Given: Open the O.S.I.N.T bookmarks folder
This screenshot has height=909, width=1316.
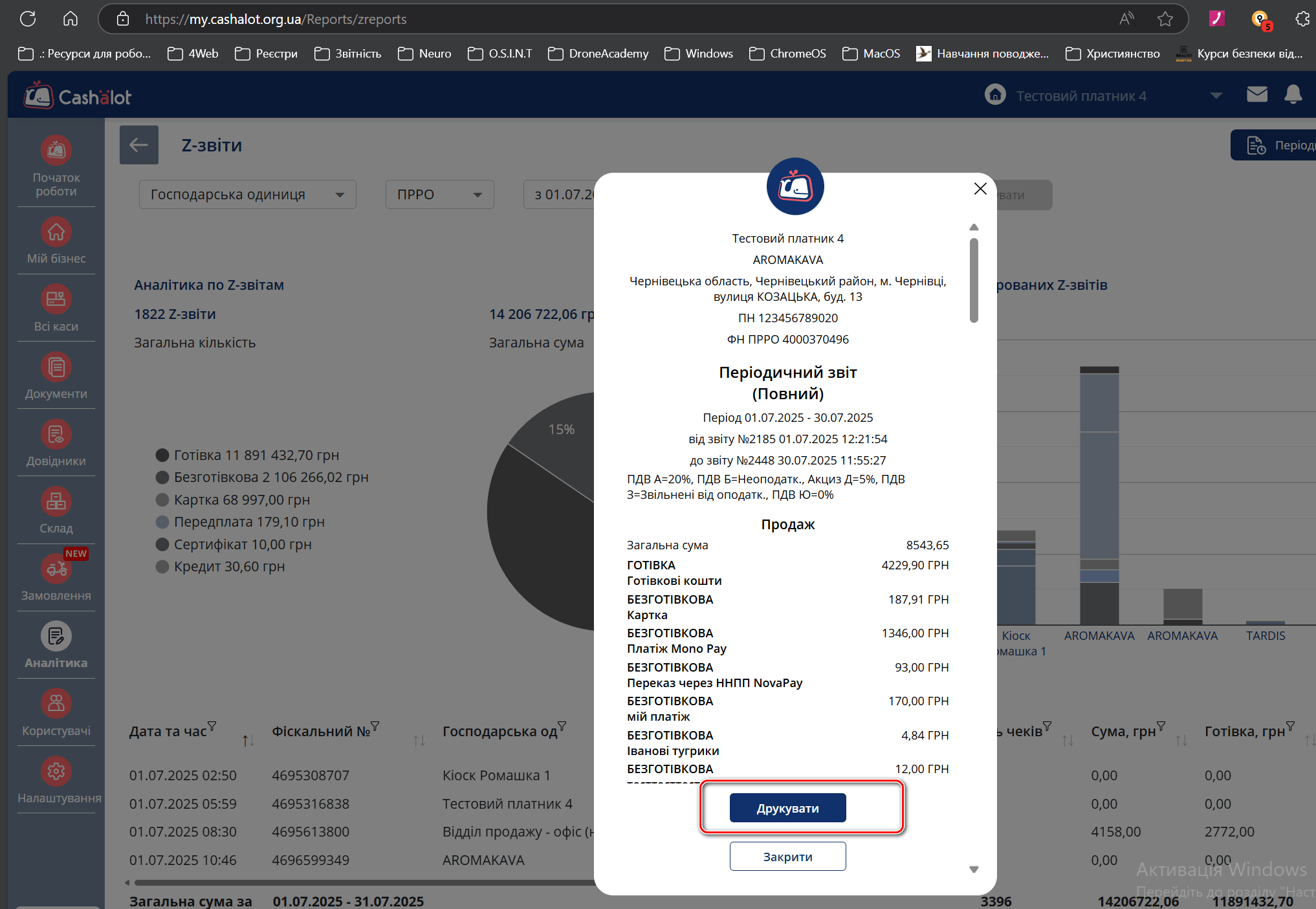Looking at the screenshot, I should pyautogui.click(x=500, y=54).
